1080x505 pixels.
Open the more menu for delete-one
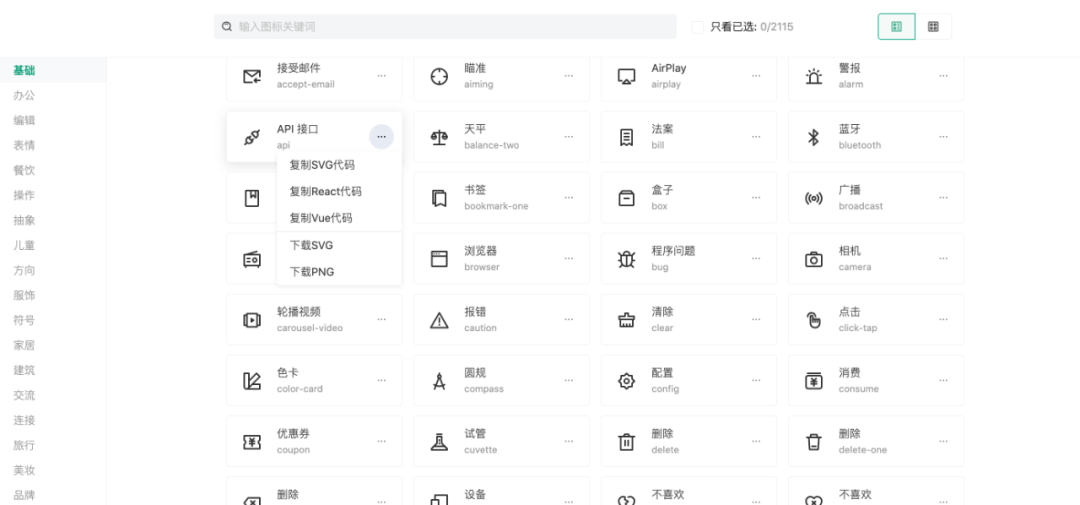click(x=944, y=441)
